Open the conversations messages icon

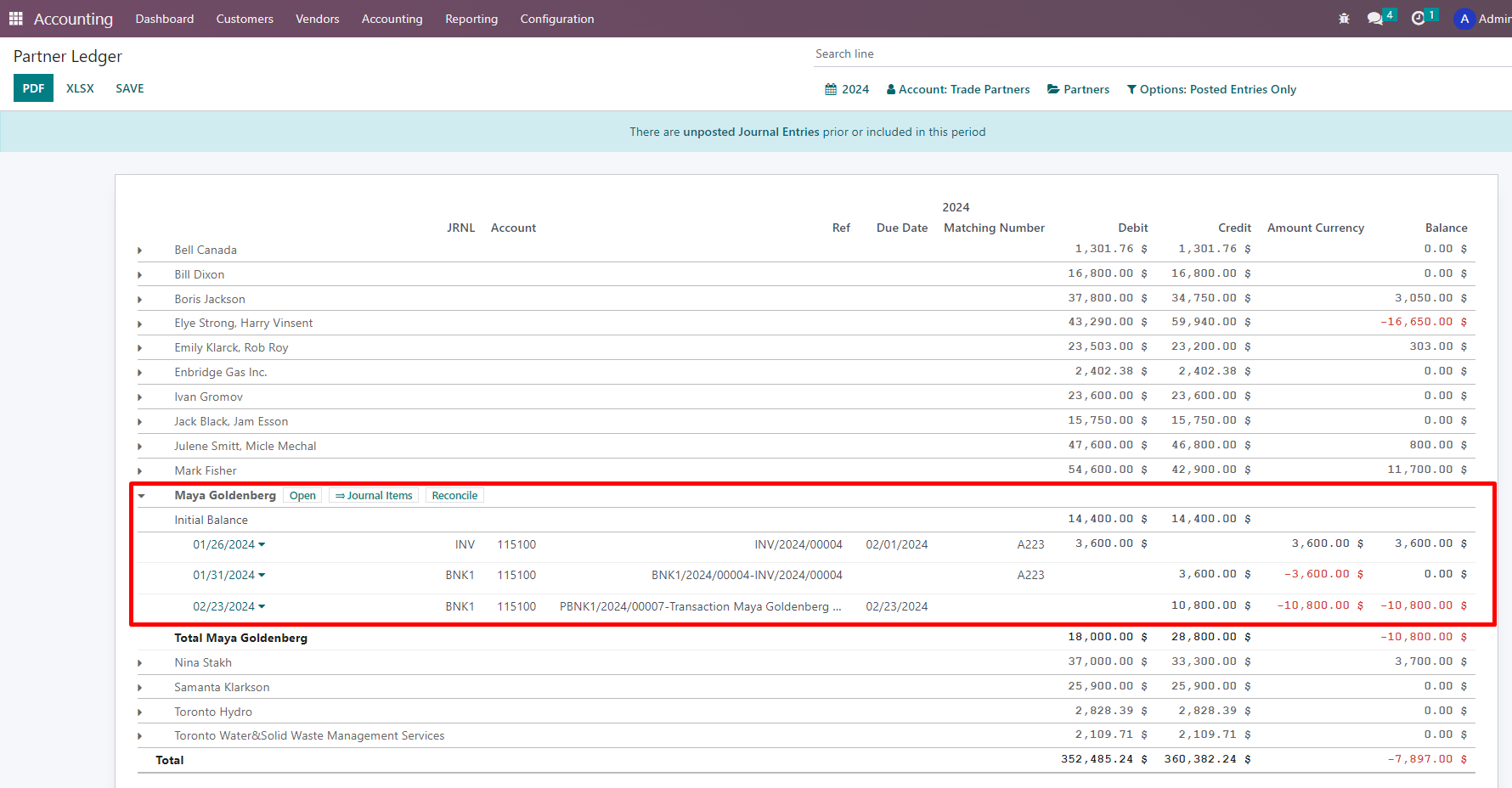coord(1375,19)
